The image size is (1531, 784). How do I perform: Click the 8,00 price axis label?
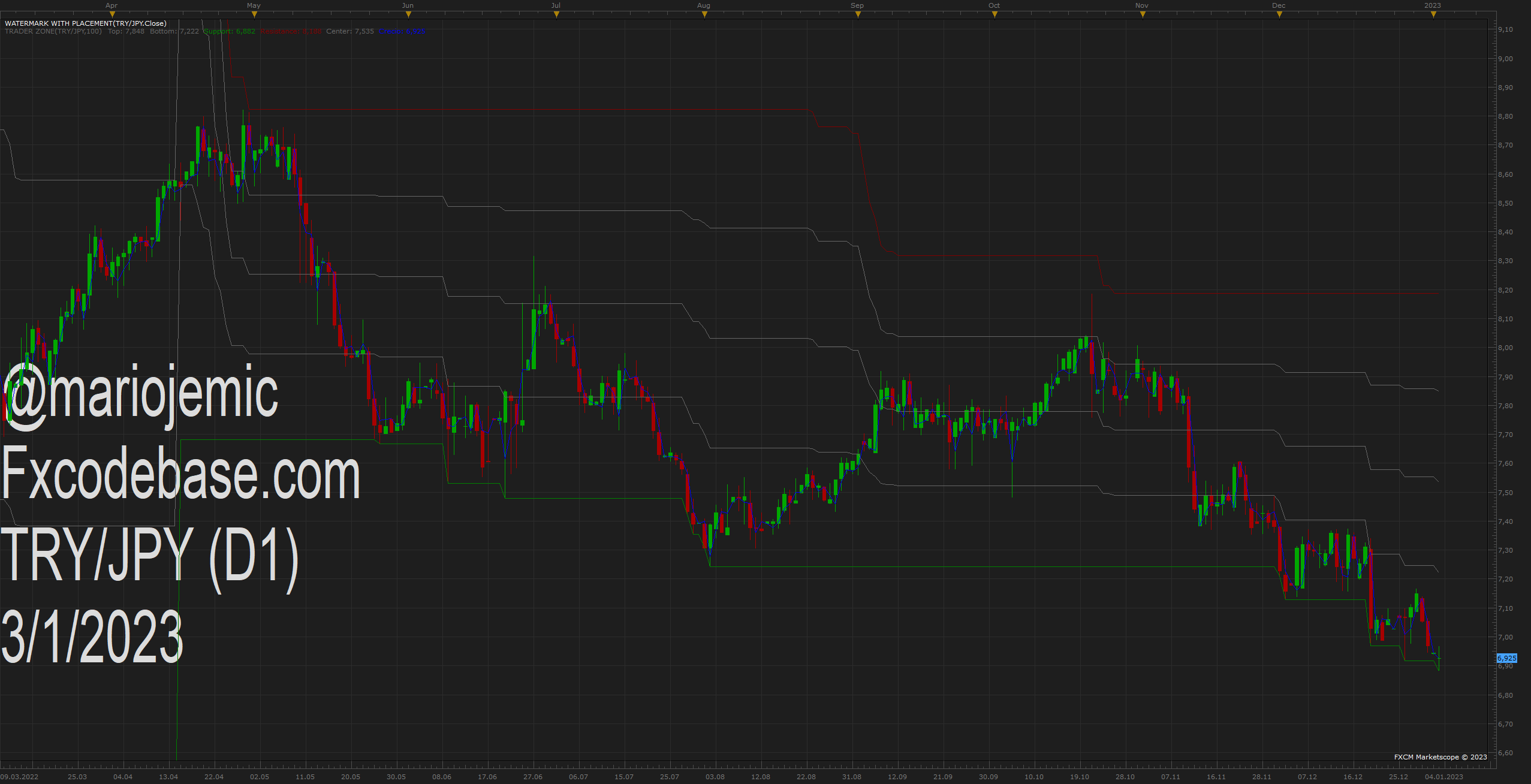tap(1505, 348)
